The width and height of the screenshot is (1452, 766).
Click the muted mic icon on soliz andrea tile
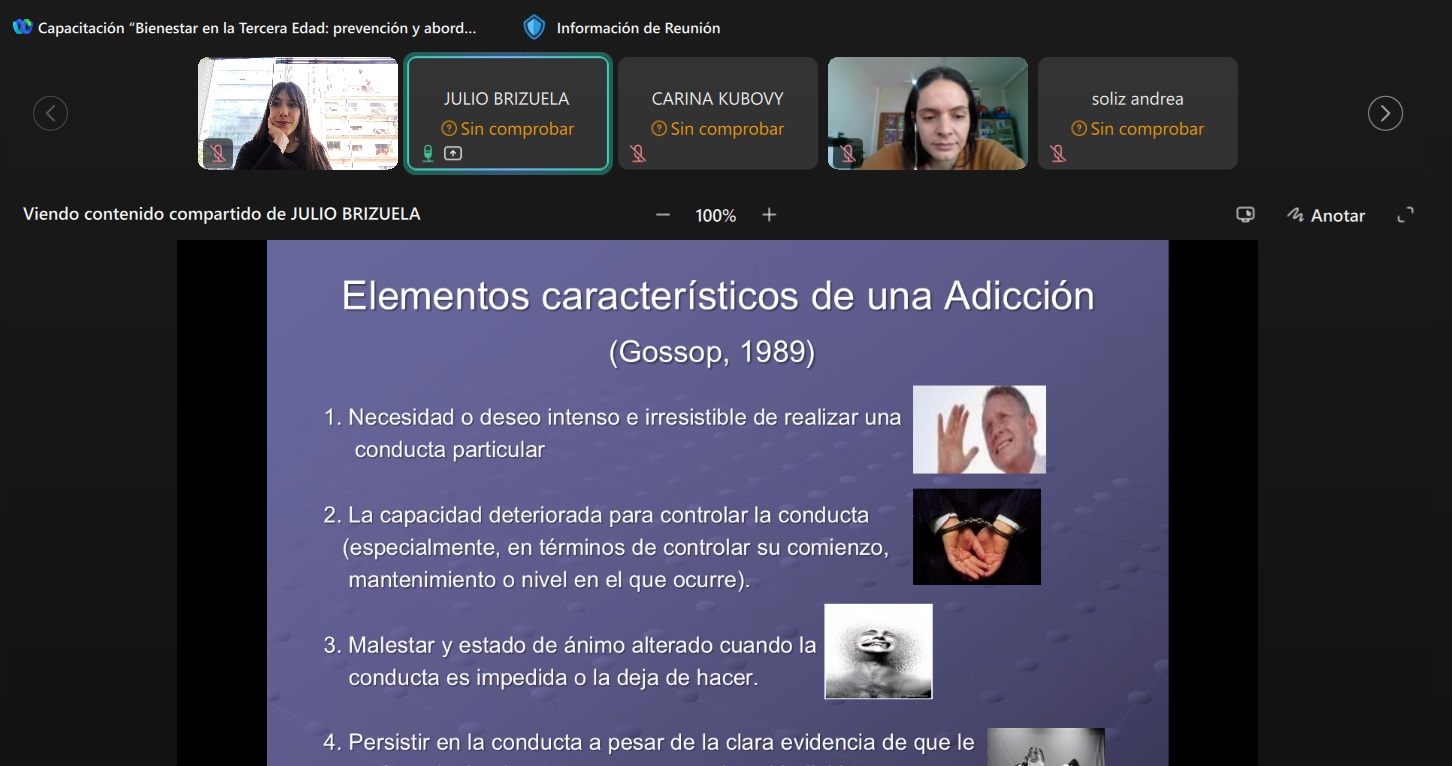tap(1058, 154)
